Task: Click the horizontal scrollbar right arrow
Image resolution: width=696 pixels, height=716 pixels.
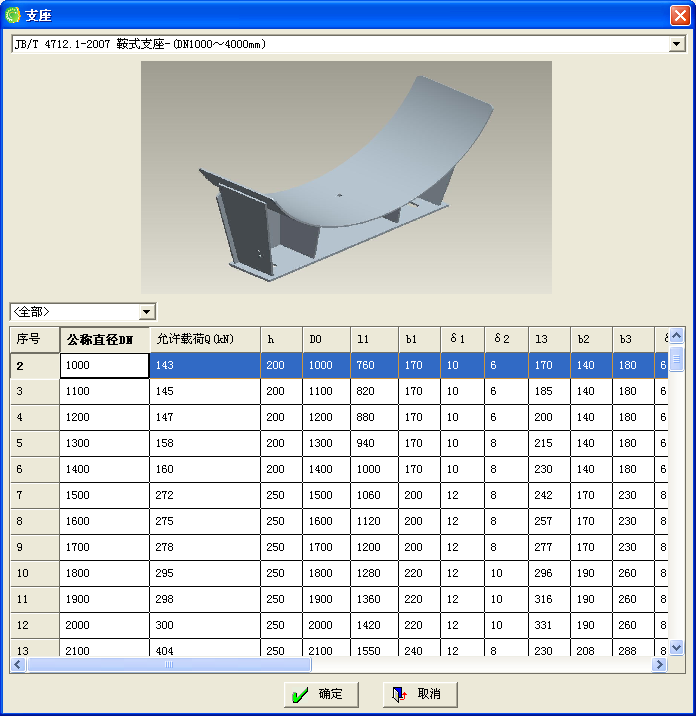Action: (x=659, y=664)
